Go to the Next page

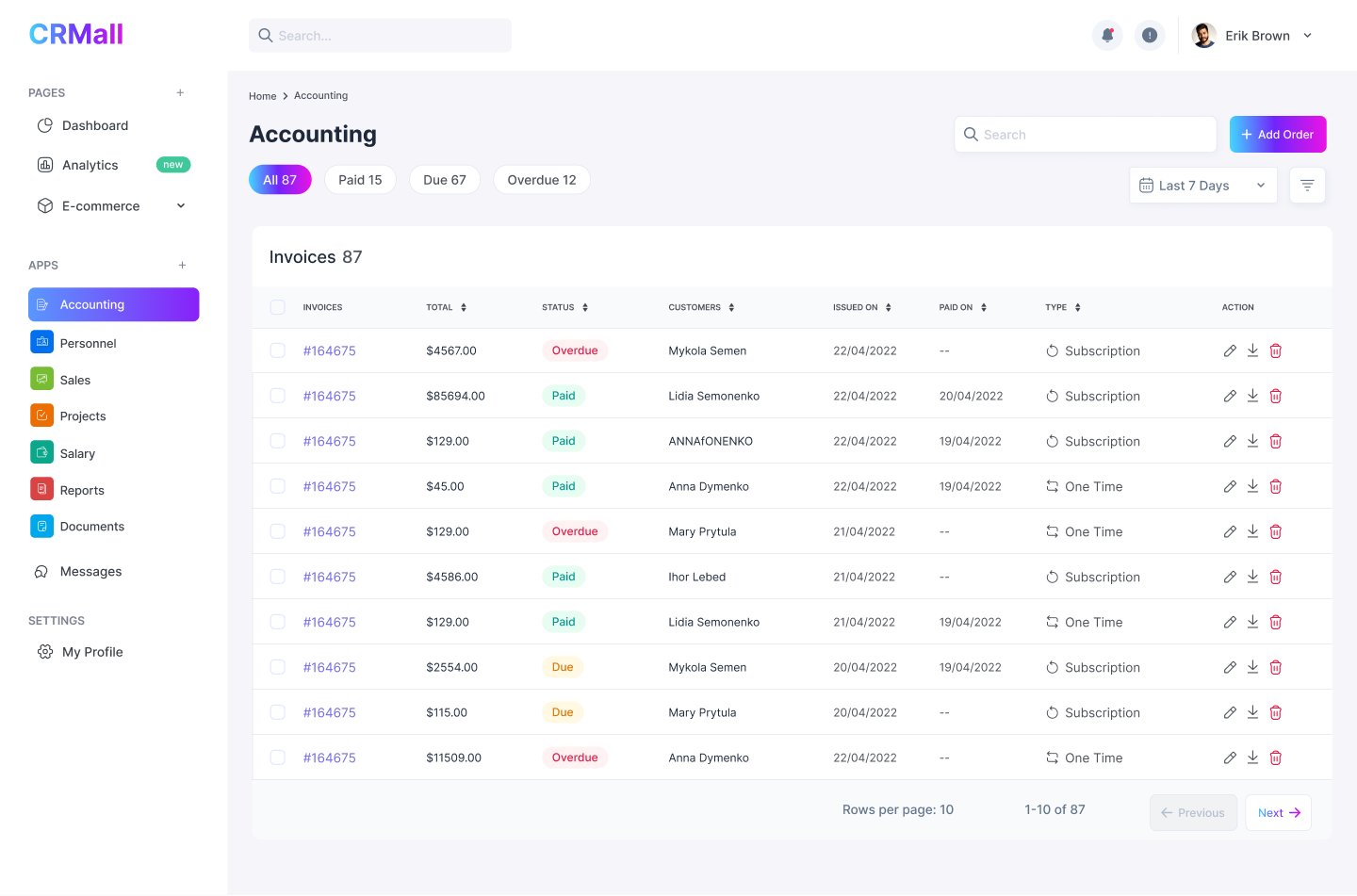[x=1278, y=813]
